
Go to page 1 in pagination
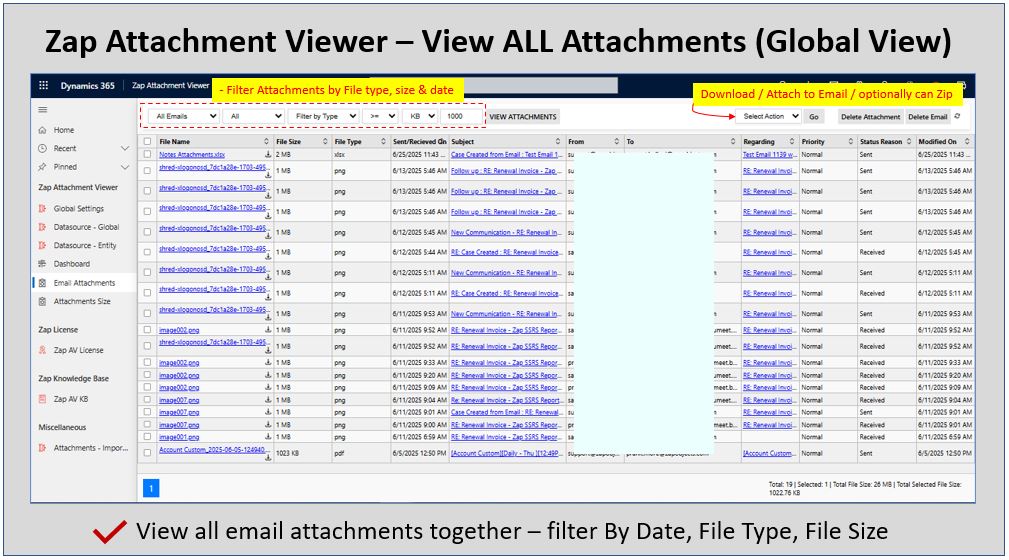[151, 489]
